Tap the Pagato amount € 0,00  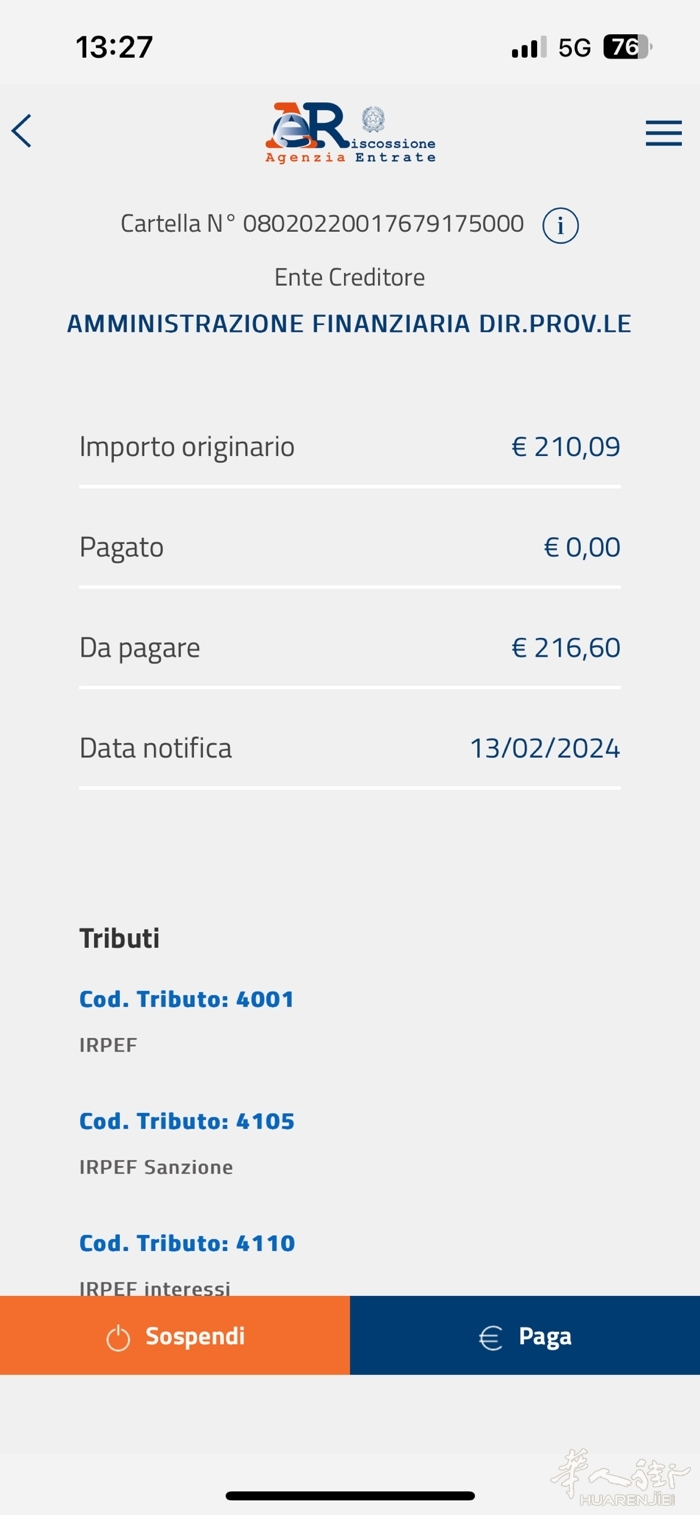coord(582,547)
